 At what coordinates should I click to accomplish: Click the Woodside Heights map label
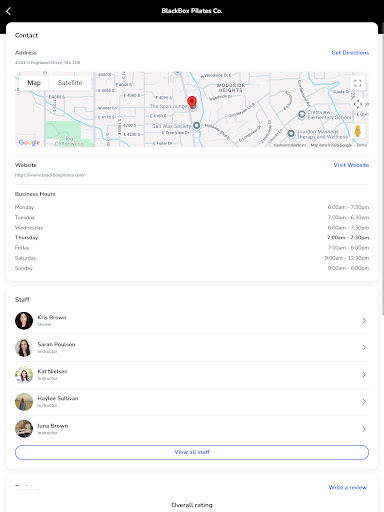tap(230, 88)
